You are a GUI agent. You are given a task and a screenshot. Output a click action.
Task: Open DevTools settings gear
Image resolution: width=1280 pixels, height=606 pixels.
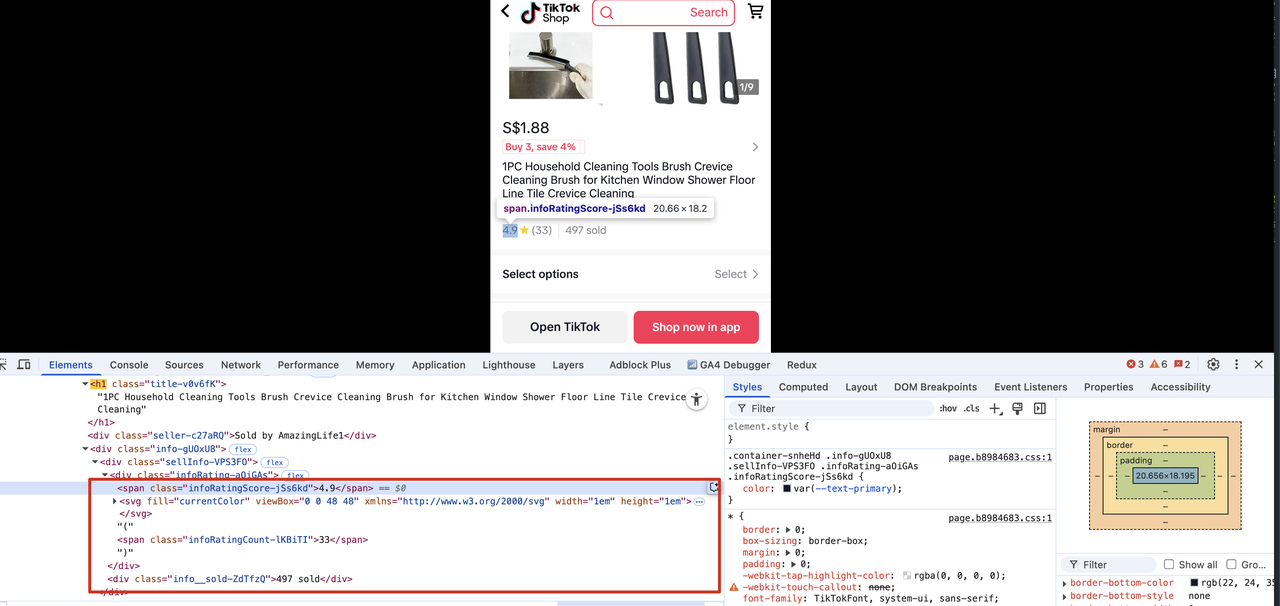[1213, 365]
